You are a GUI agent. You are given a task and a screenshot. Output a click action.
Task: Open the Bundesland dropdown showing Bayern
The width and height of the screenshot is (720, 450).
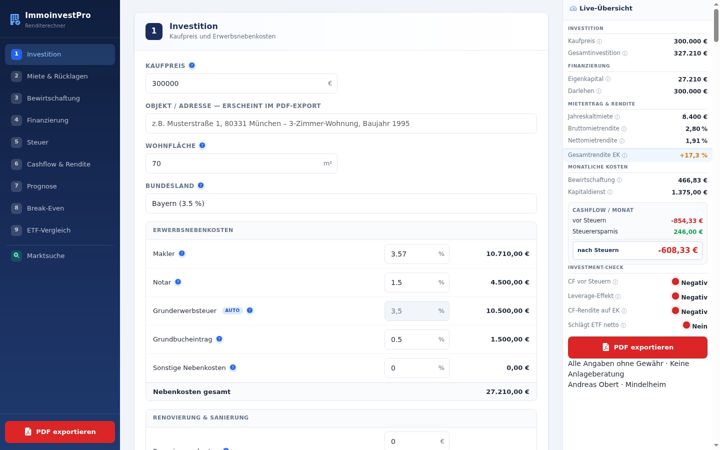(x=341, y=203)
